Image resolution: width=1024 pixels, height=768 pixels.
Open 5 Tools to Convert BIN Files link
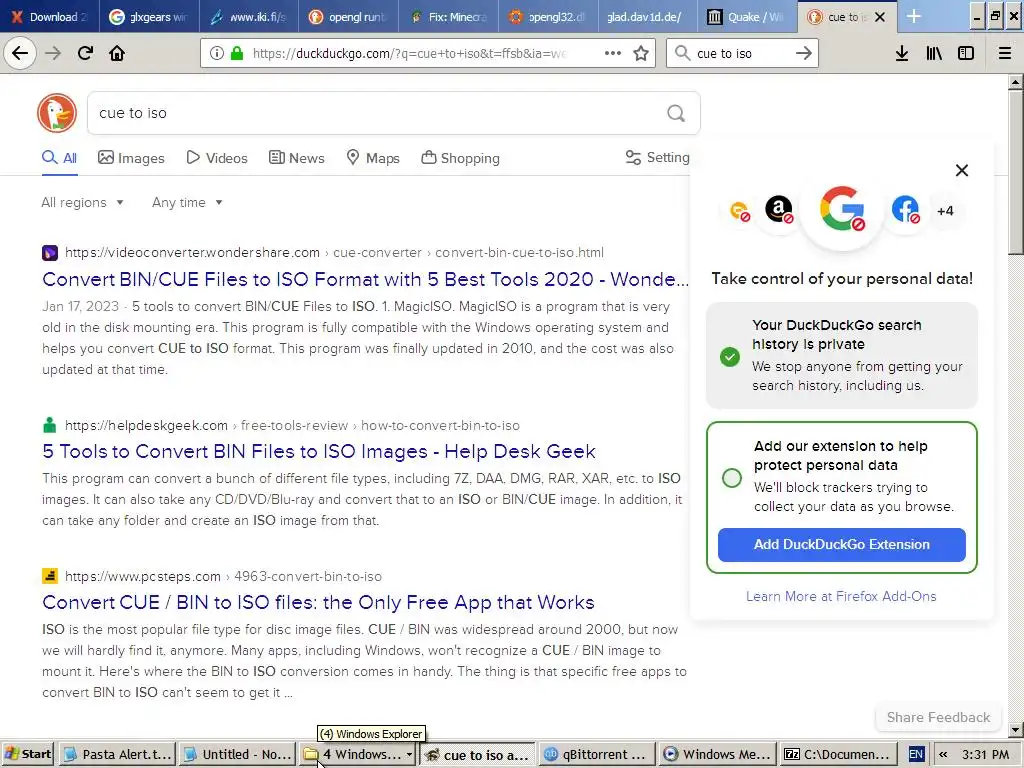click(x=319, y=451)
